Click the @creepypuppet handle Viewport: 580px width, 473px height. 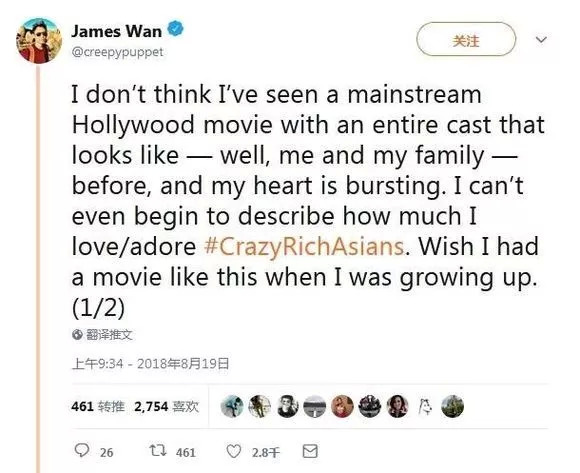[117, 52]
